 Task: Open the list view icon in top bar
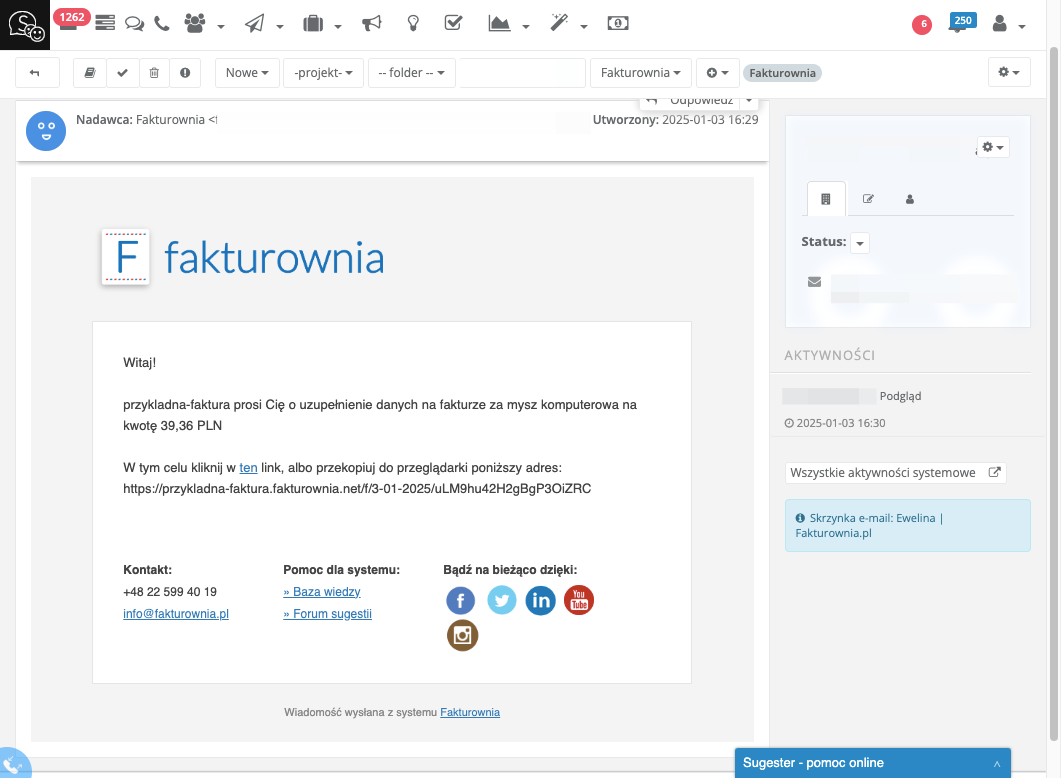(x=105, y=23)
